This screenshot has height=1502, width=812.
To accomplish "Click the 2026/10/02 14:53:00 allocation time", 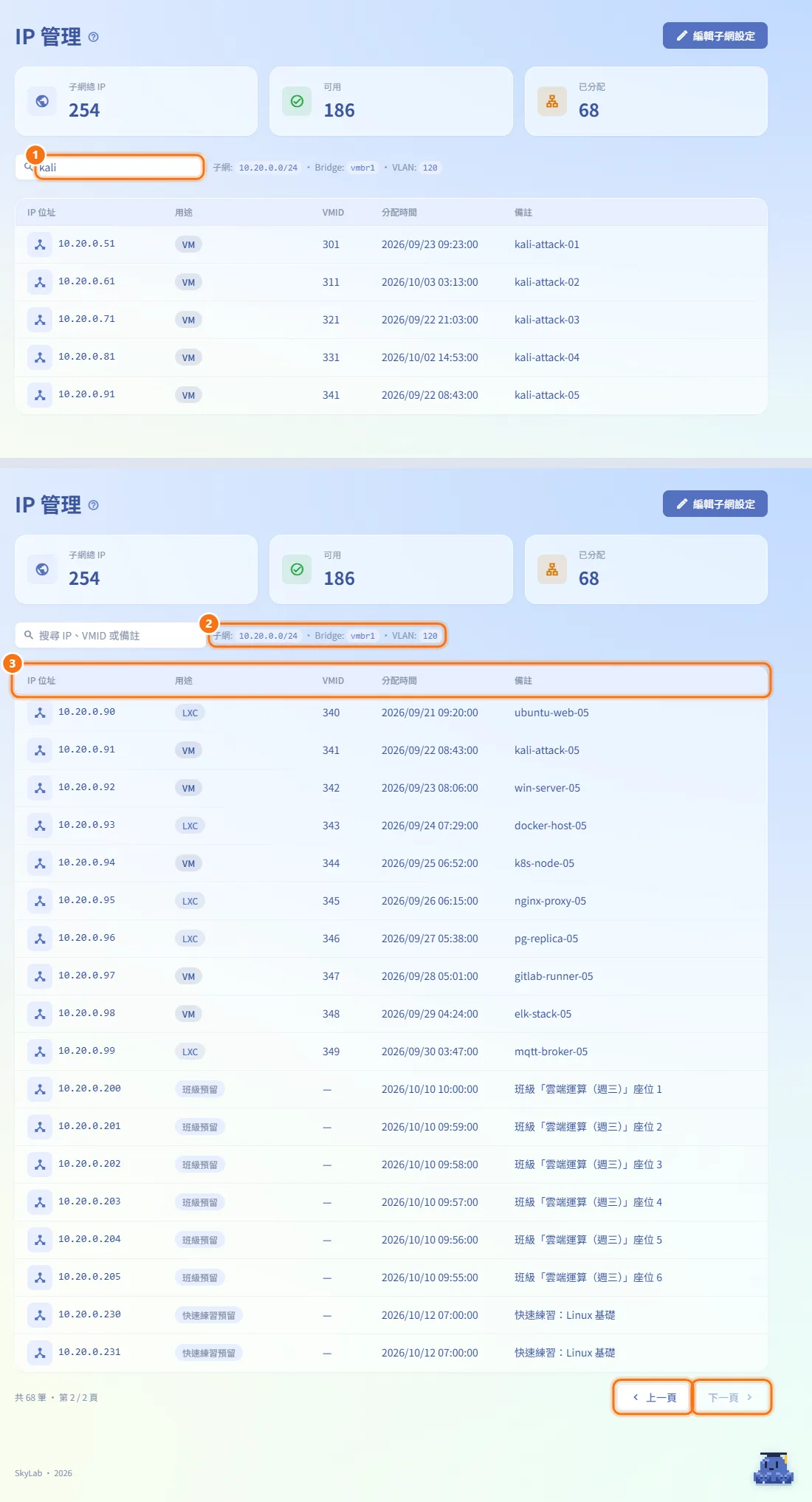I will click(430, 357).
